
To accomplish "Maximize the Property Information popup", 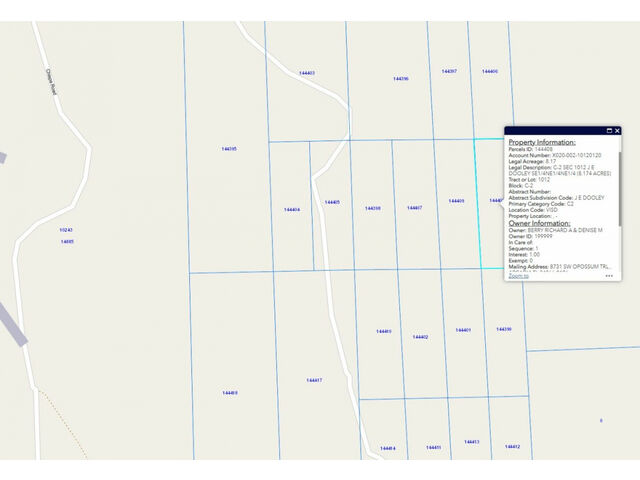I will click(609, 131).
